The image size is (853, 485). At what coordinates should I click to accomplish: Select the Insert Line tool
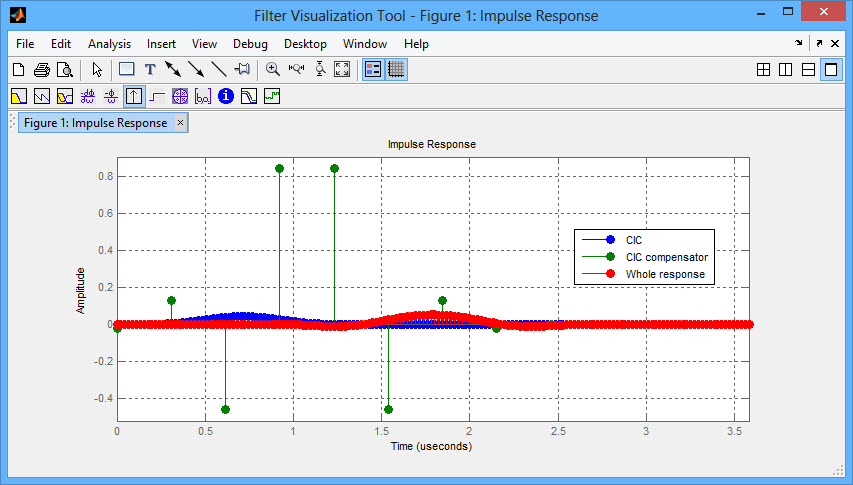pyautogui.click(x=219, y=69)
